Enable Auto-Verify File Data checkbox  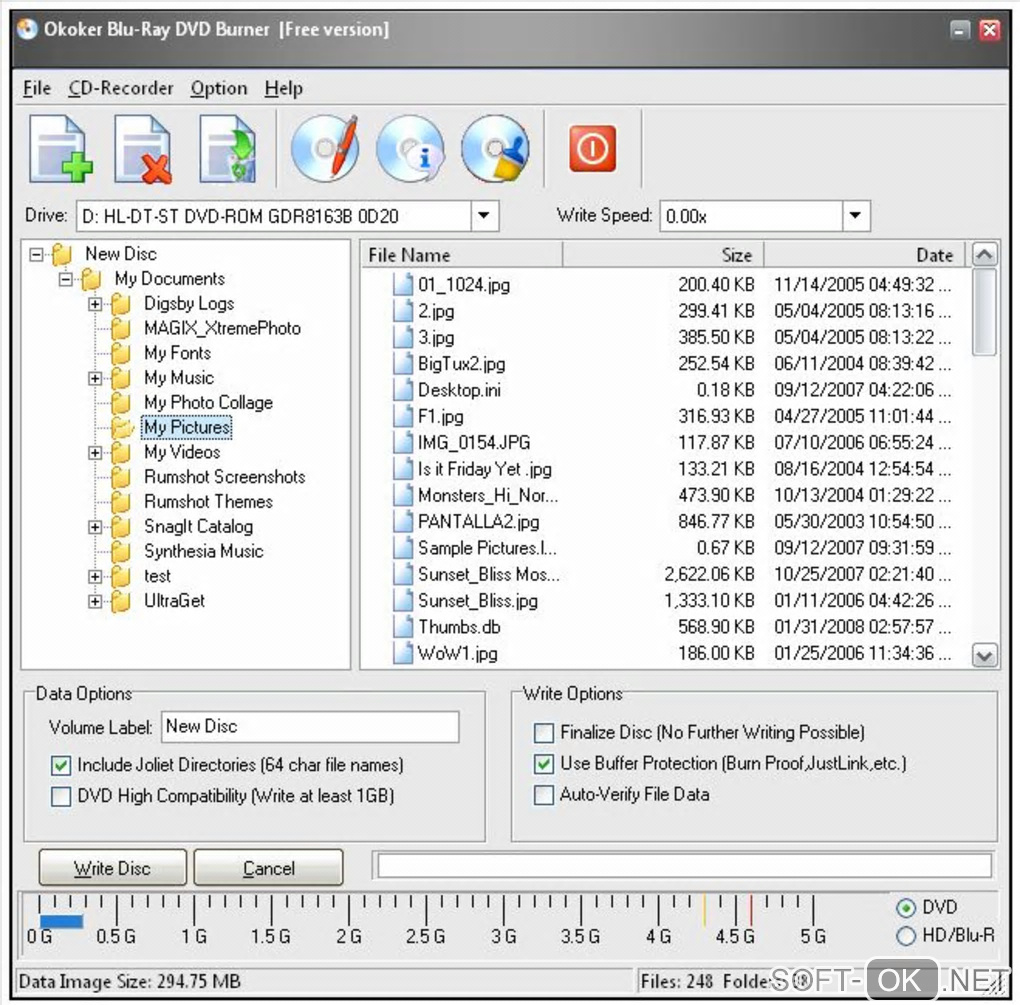click(x=543, y=795)
